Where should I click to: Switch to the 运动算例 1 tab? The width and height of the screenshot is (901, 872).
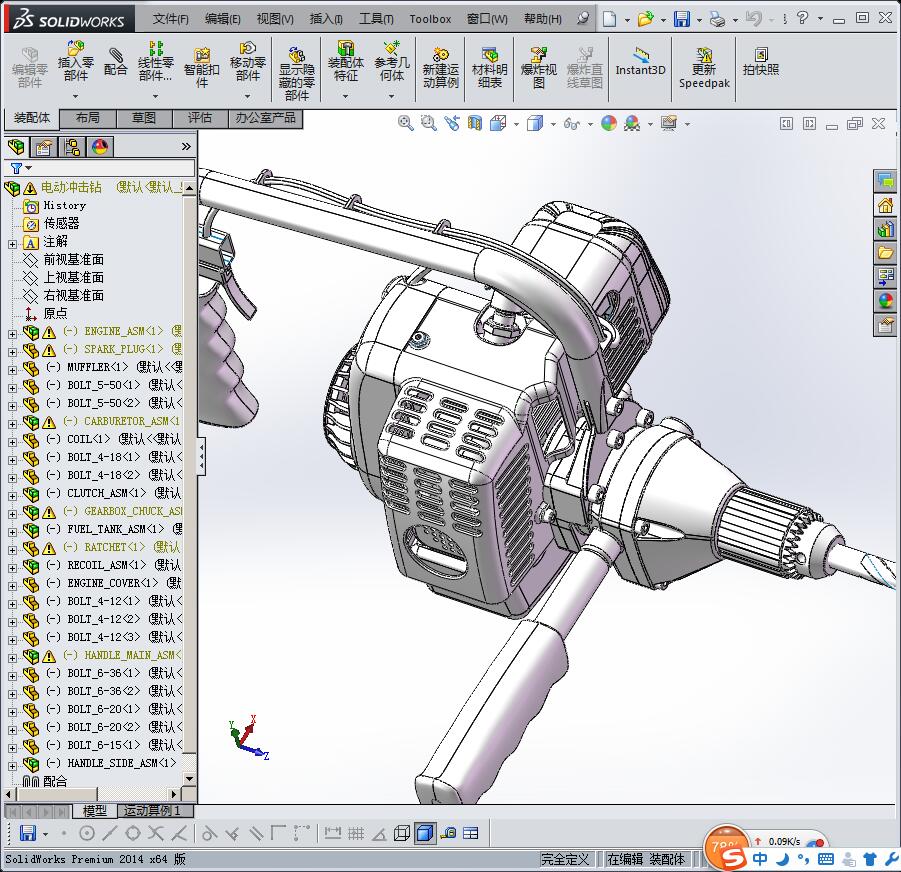click(153, 811)
